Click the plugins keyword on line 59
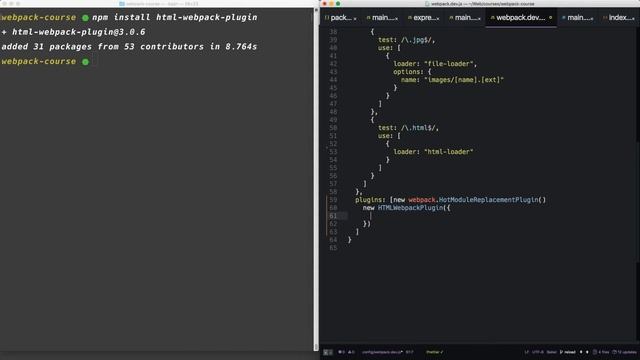Screen dimensions: 640x360 tap(369, 200)
